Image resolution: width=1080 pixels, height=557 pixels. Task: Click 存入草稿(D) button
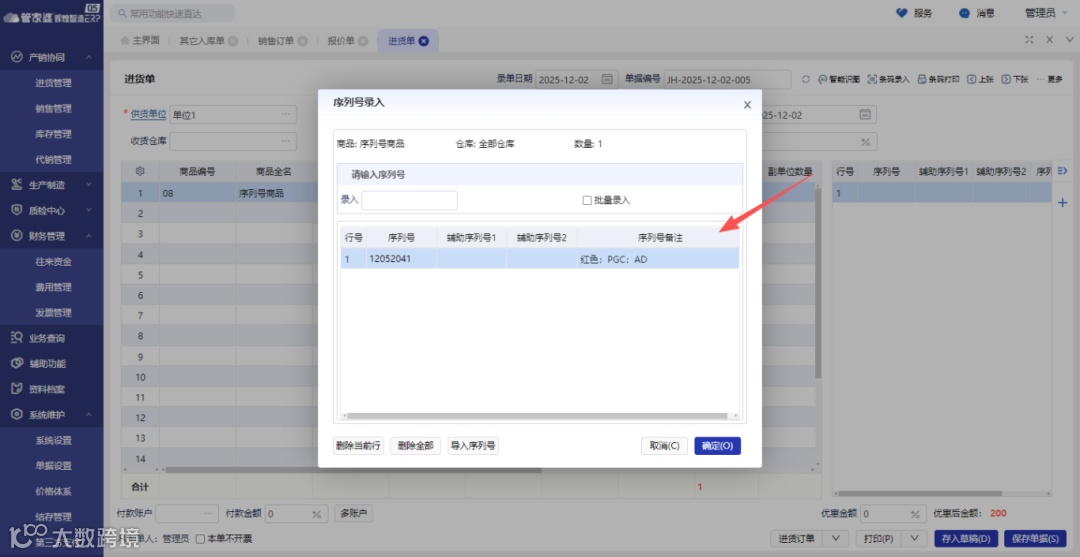click(966, 538)
